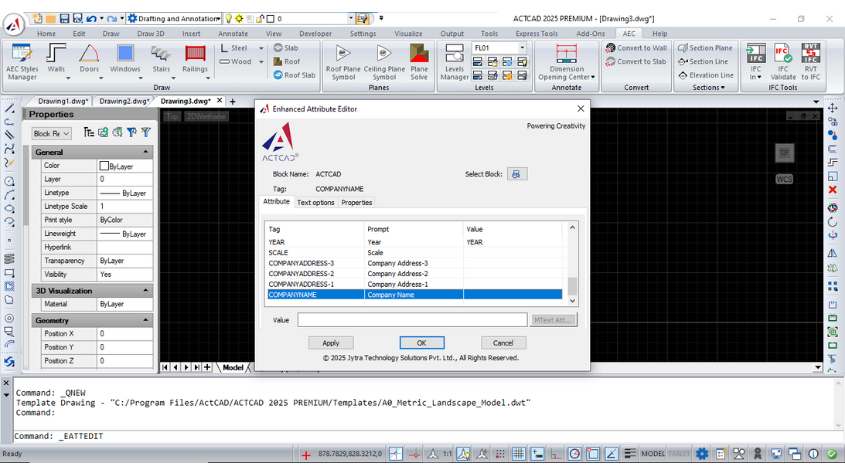Click the Elevation Line tool

[x=706, y=75]
